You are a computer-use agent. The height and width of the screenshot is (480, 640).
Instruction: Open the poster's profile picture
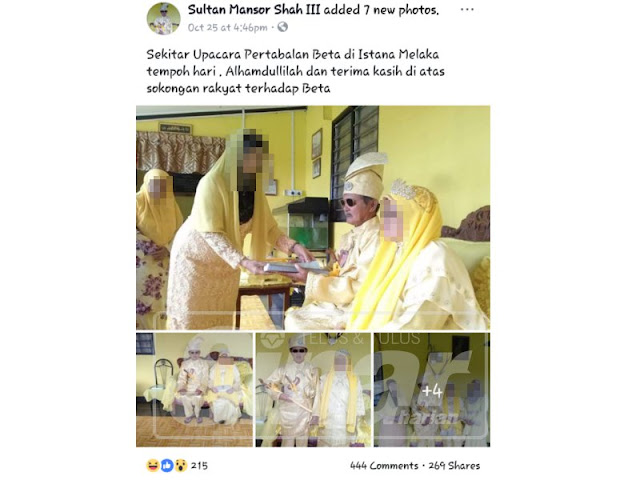coord(163,18)
